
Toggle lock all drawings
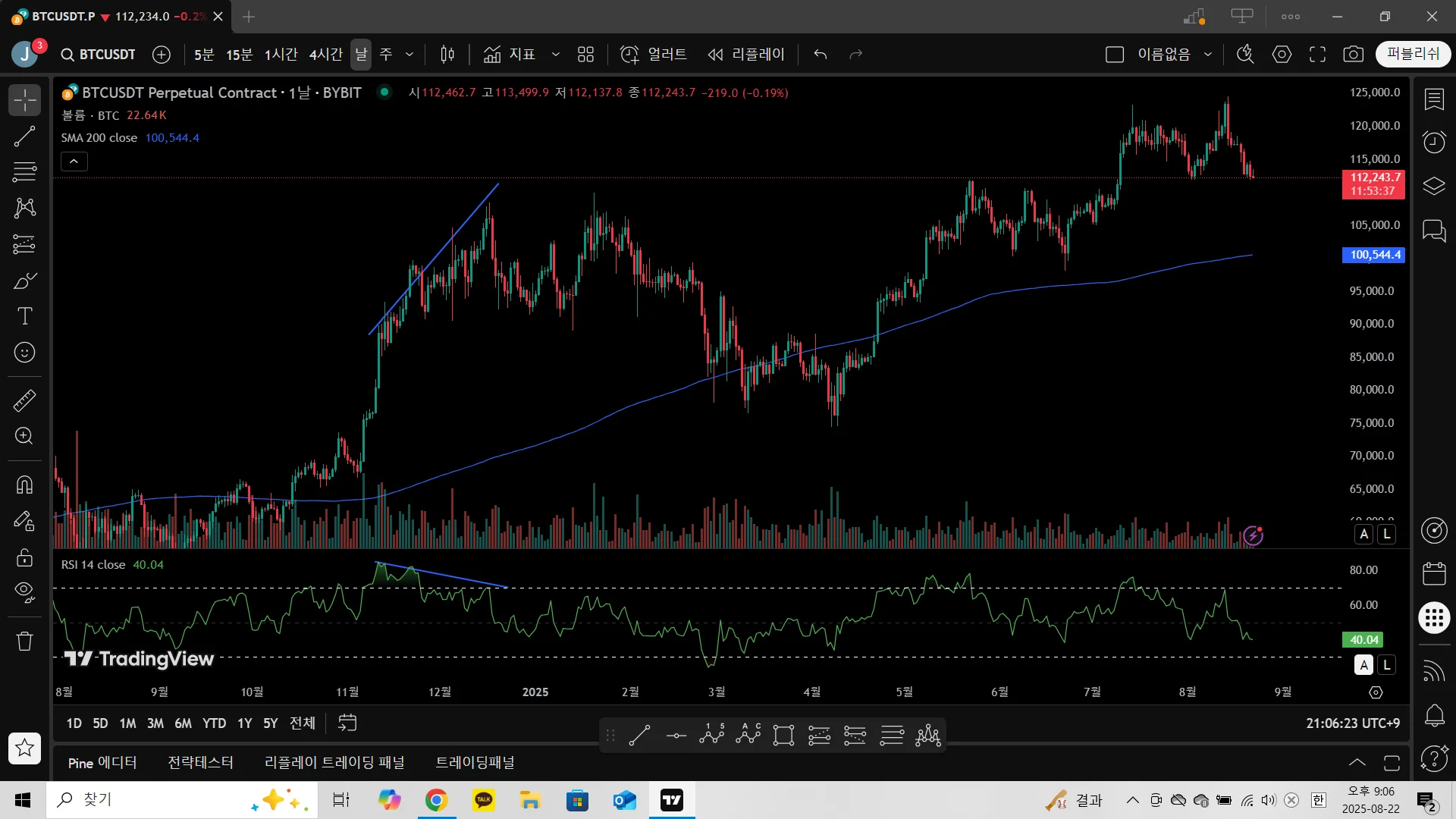(24, 558)
